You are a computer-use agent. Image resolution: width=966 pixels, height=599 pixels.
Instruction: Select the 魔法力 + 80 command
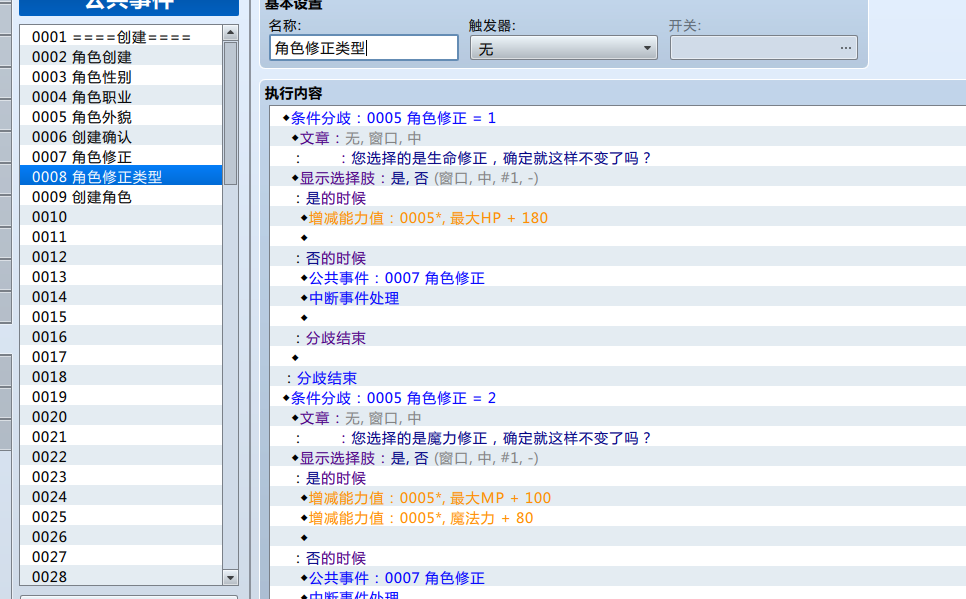618,518
